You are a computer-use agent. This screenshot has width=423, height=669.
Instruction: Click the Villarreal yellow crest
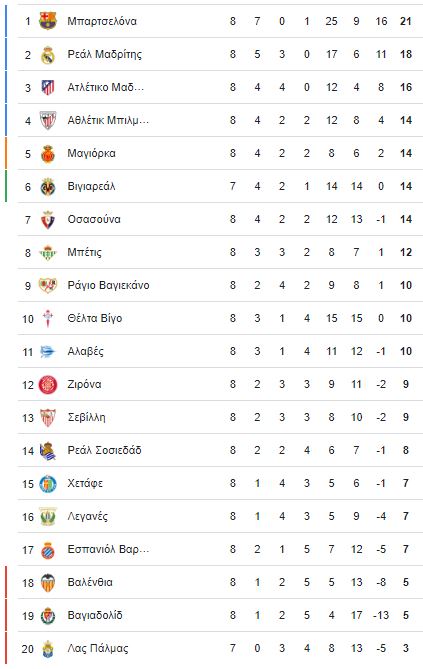click(48, 186)
